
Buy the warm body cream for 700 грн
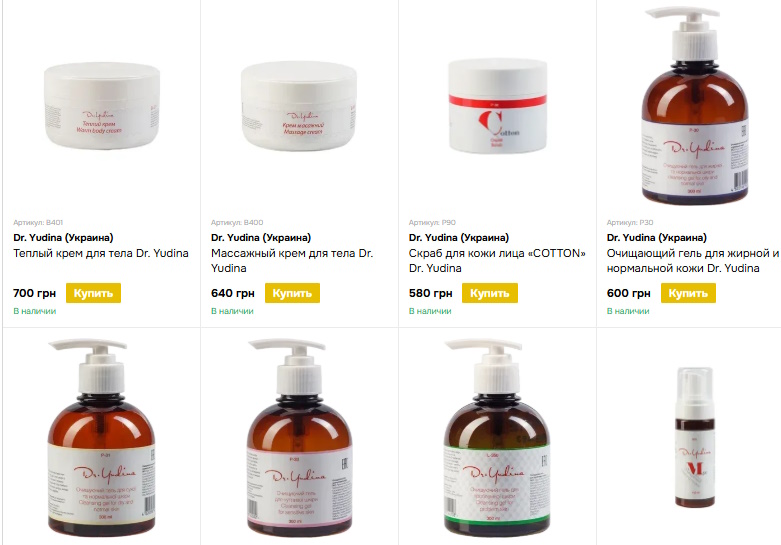coord(93,293)
